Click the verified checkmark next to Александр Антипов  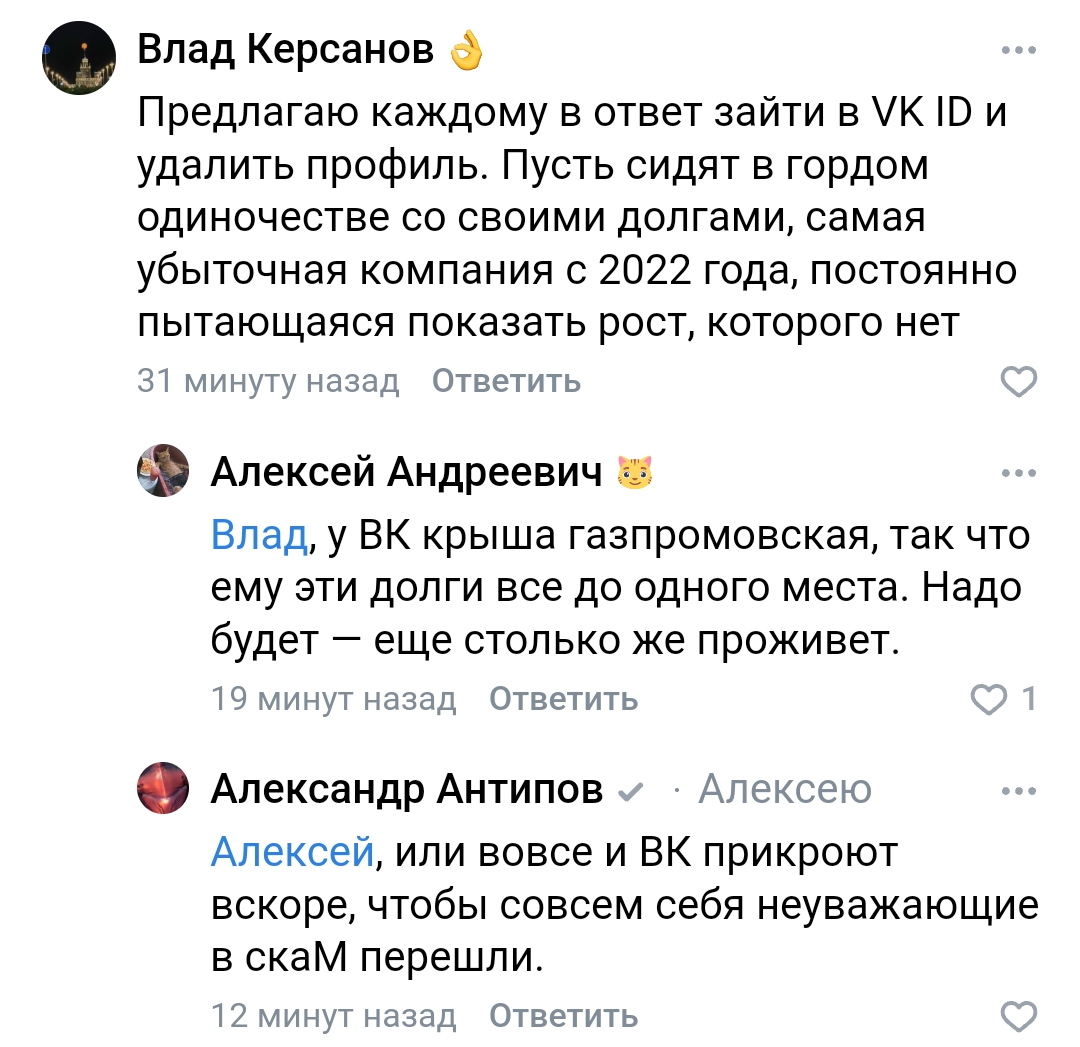(x=630, y=792)
